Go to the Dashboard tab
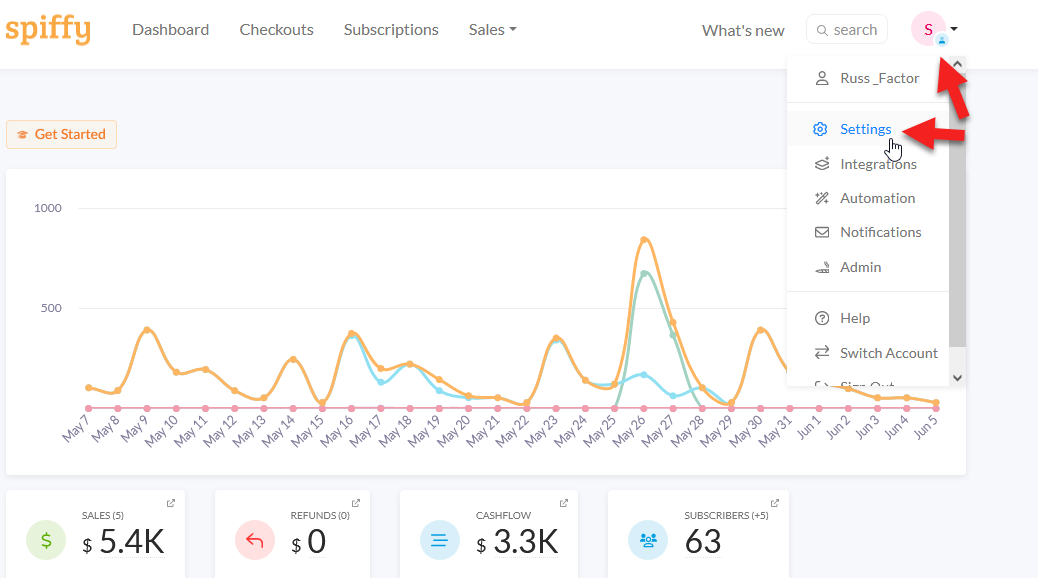1038x578 pixels. [x=171, y=30]
